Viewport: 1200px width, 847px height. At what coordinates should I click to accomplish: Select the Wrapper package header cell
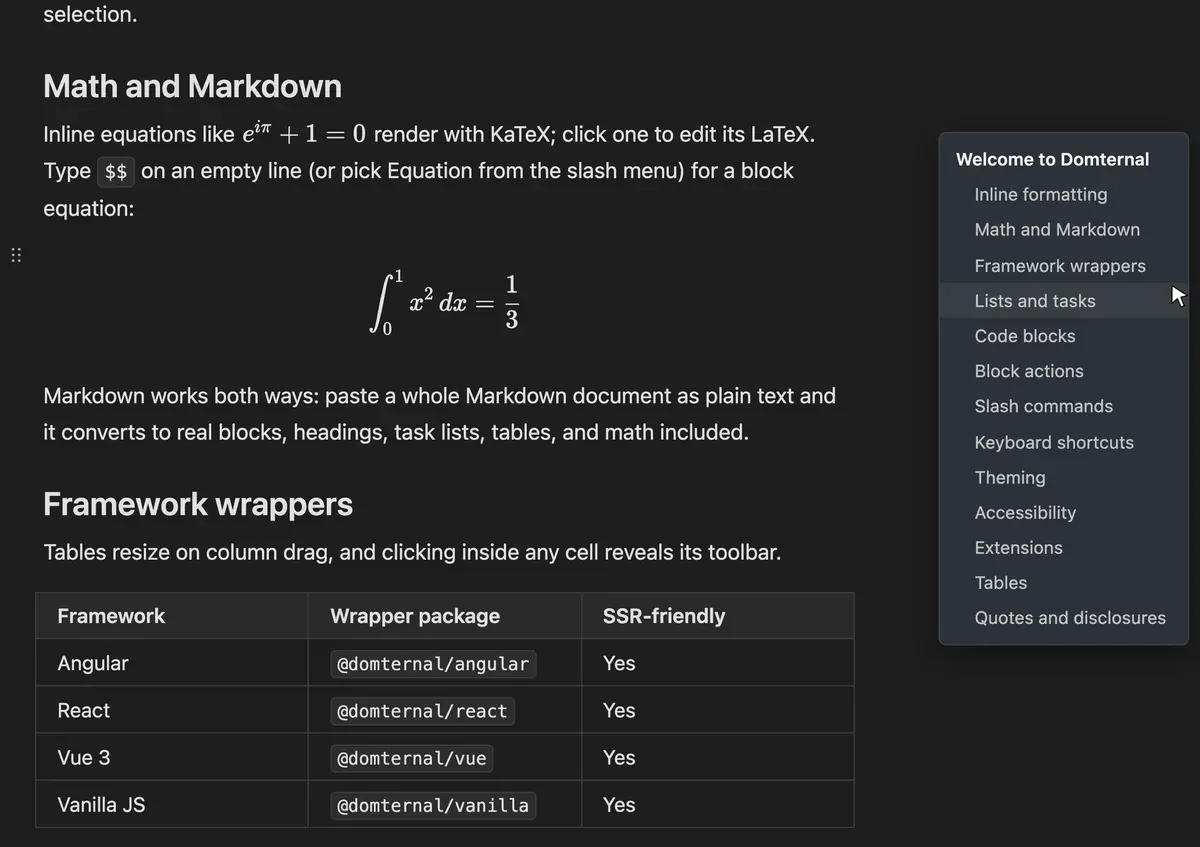[444, 616]
